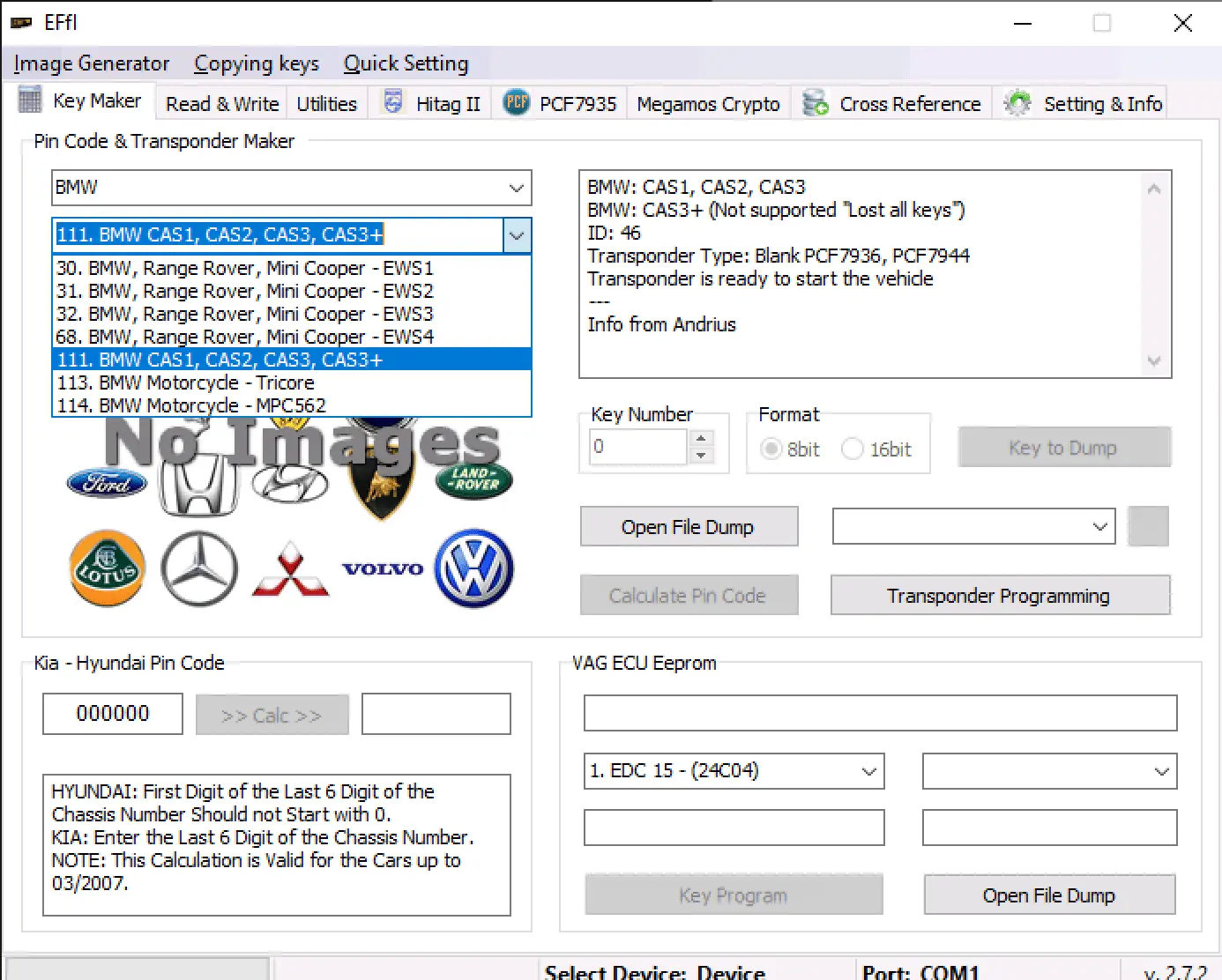Select 31. BMW, Range Rover, Mini Cooper - EWS2
Image resolution: width=1222 pixels, height=980 pixels.
[292, 291]
